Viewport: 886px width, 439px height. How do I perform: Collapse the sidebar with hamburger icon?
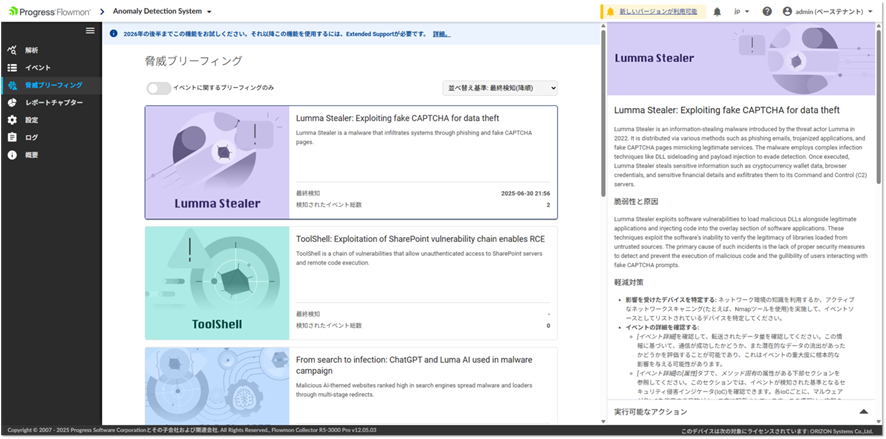[x=90, y=31]
